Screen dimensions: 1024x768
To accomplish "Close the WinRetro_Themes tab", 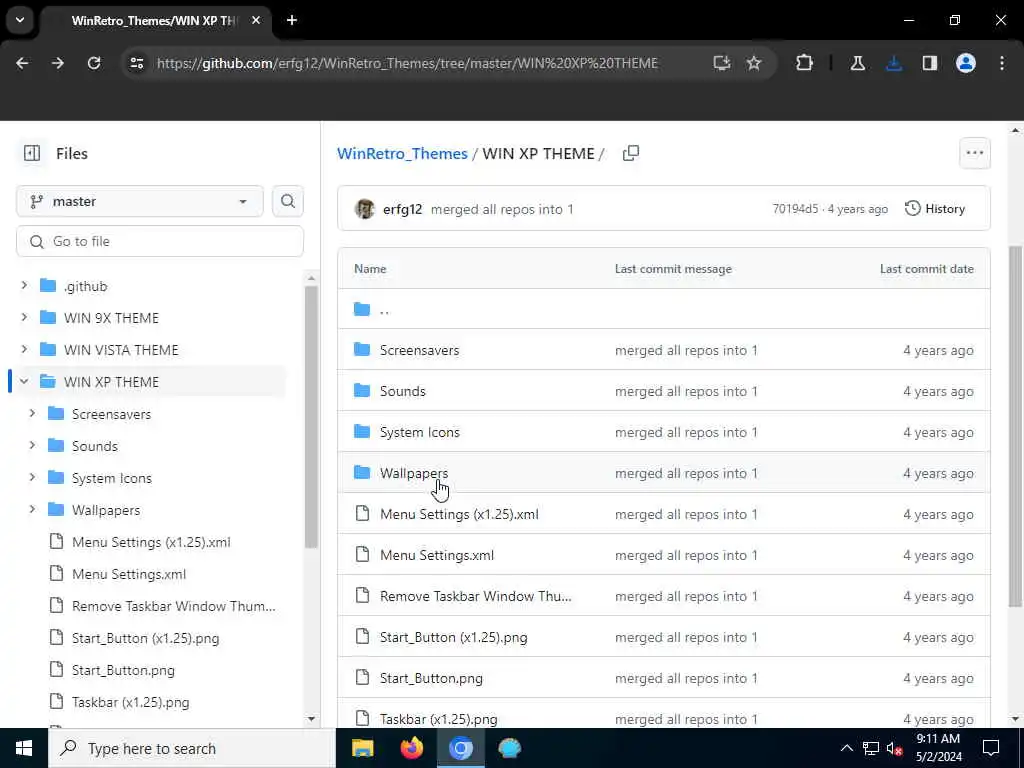I will 256,20.
